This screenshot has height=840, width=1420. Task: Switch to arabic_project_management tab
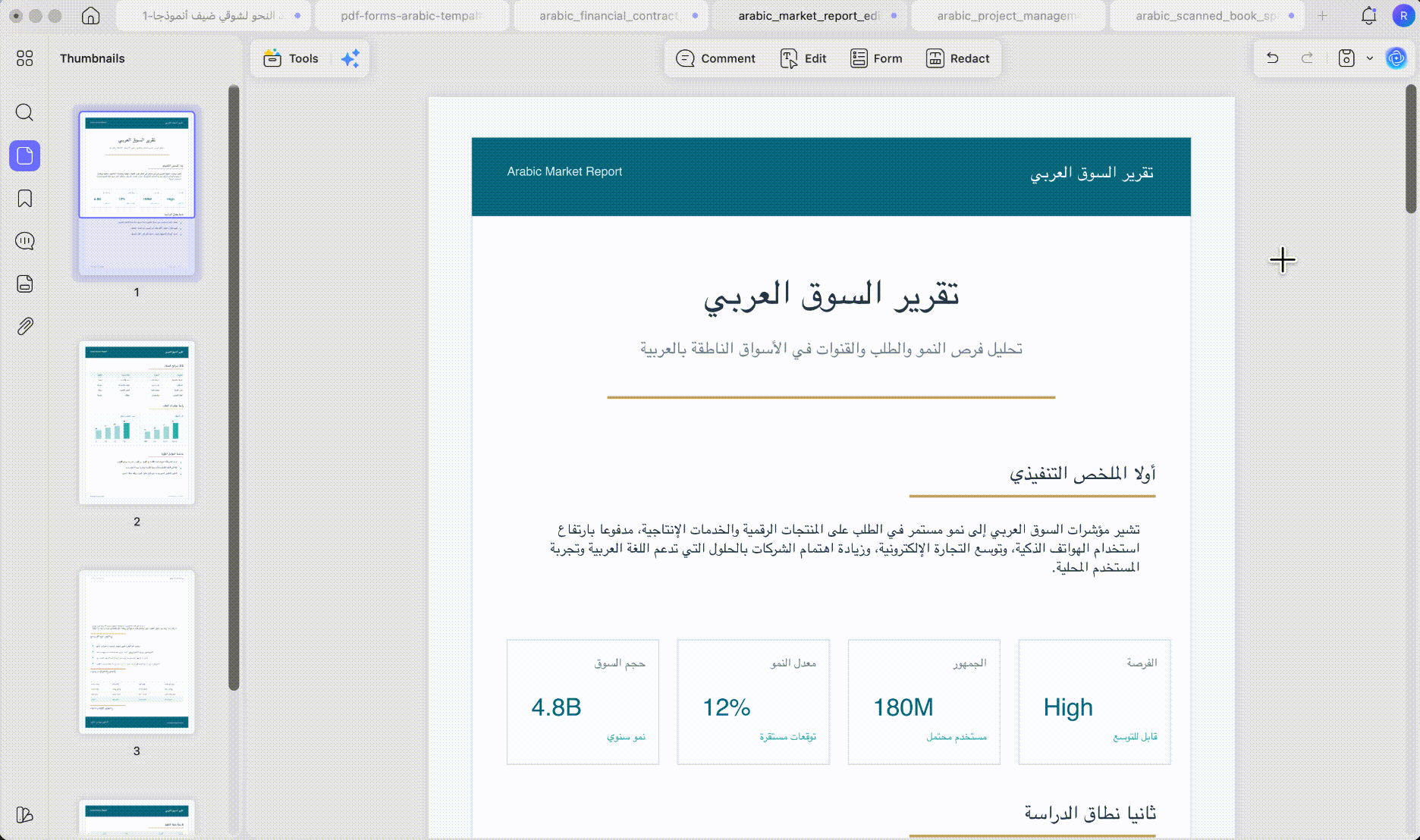tap(1007, 16)
